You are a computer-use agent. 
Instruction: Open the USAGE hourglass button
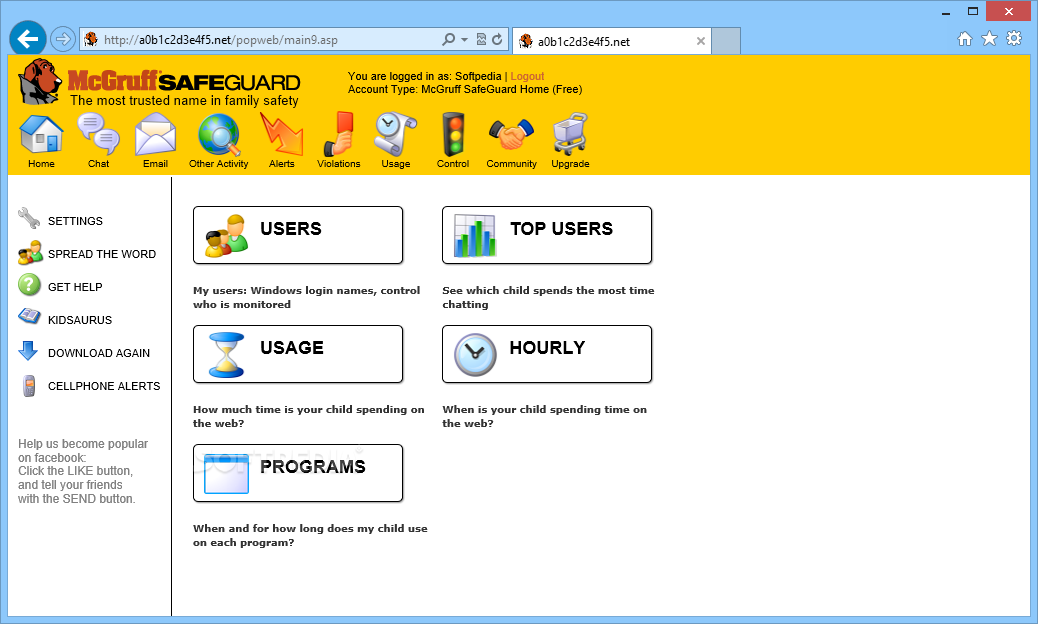tap(298, 354)
